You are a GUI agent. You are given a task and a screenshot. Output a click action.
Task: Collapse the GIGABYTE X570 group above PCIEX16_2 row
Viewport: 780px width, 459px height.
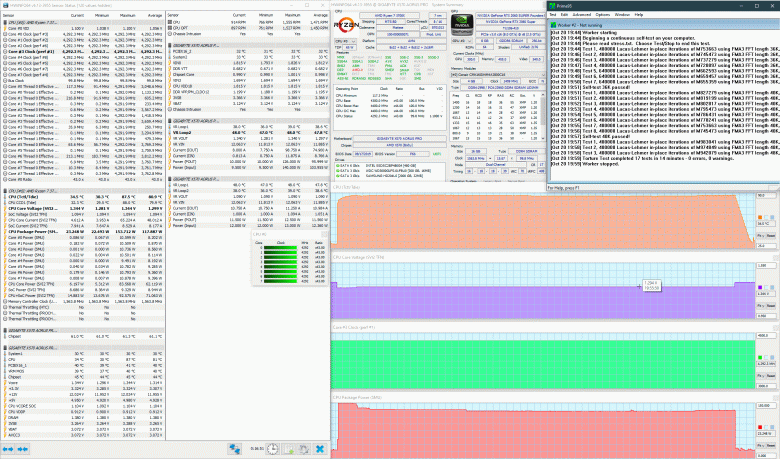pyautogui.click(x=247, y=45)
